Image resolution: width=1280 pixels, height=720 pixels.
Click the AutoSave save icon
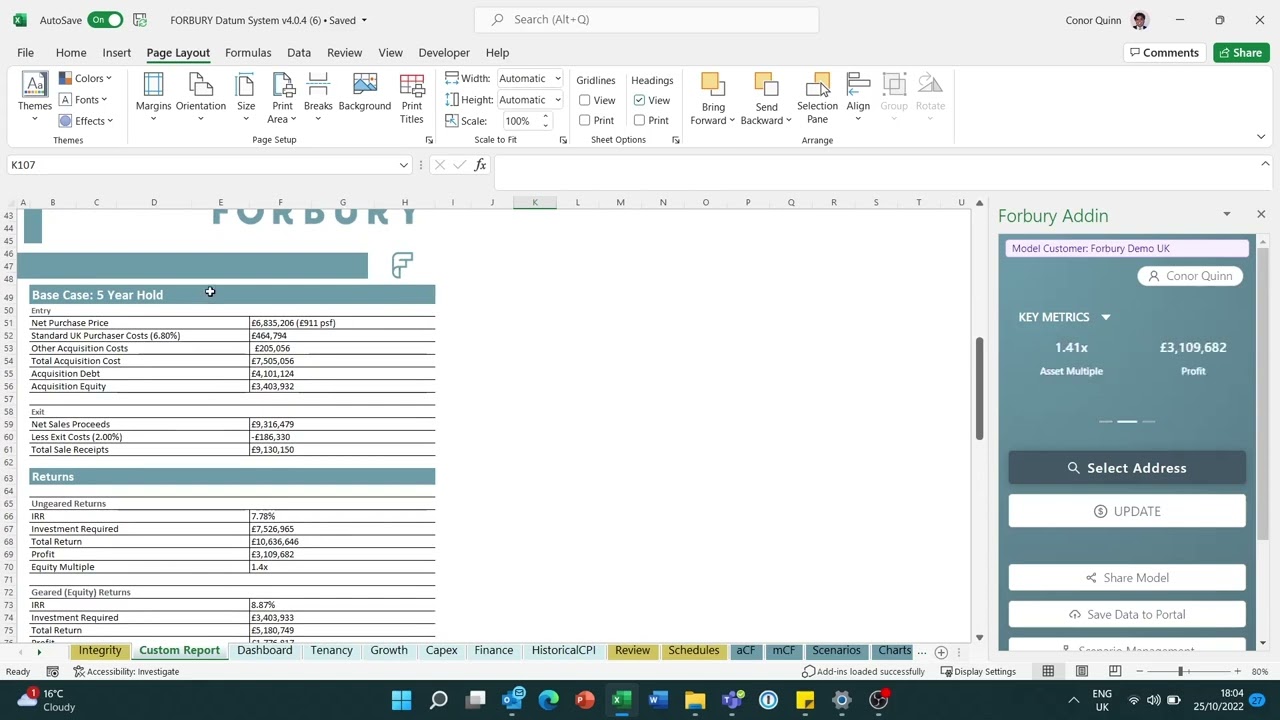pyautogui.click(x=140, y=20)
